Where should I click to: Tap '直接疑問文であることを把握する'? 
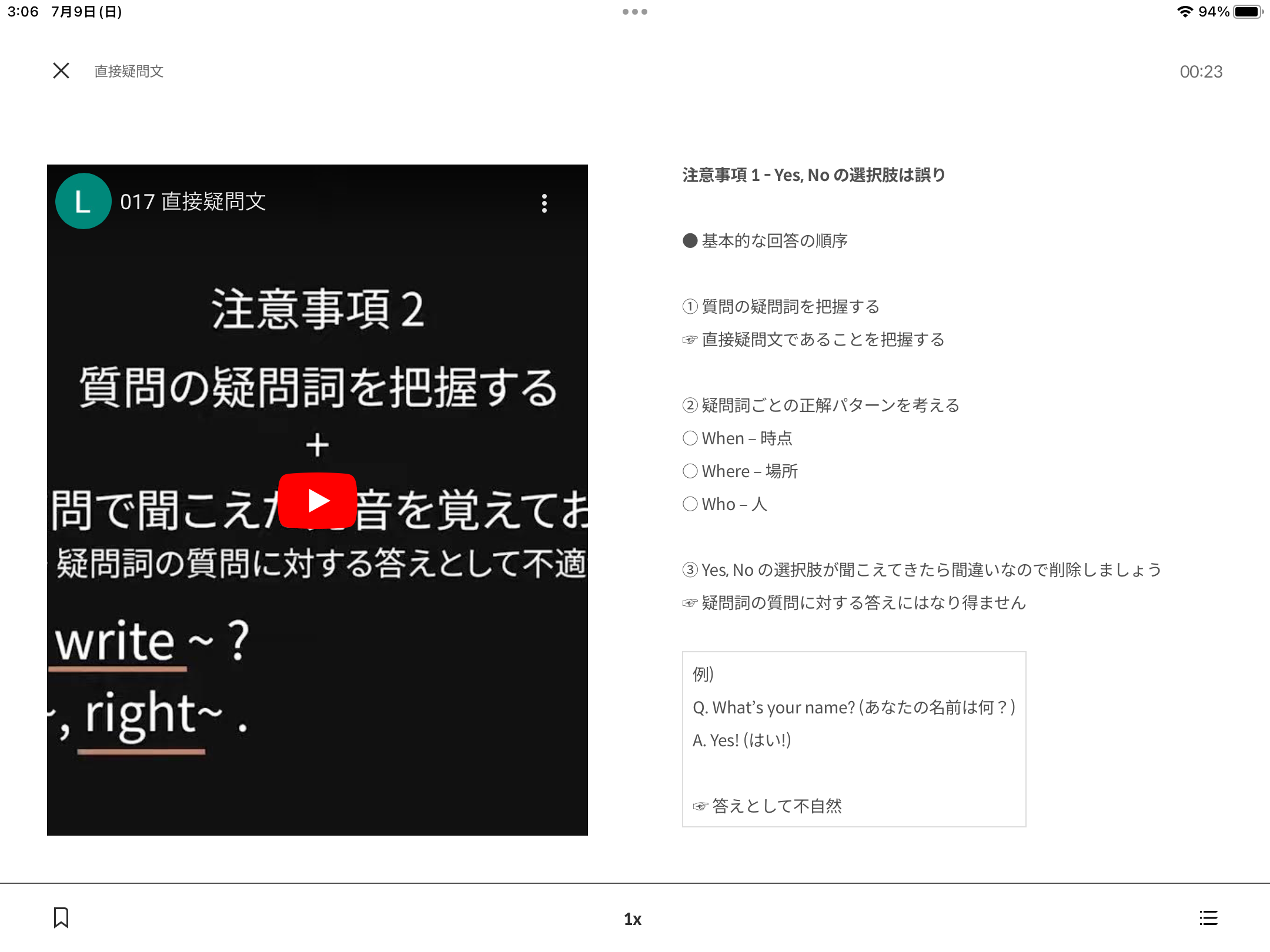823,340
